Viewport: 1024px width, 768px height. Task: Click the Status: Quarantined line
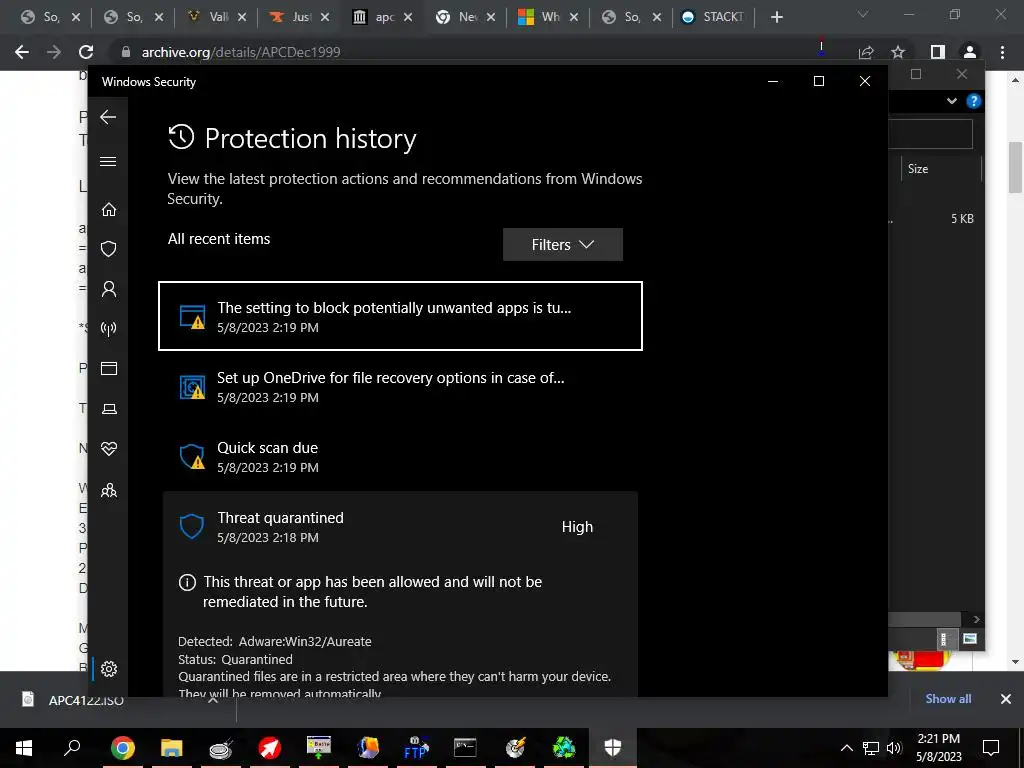click(235, 660)
